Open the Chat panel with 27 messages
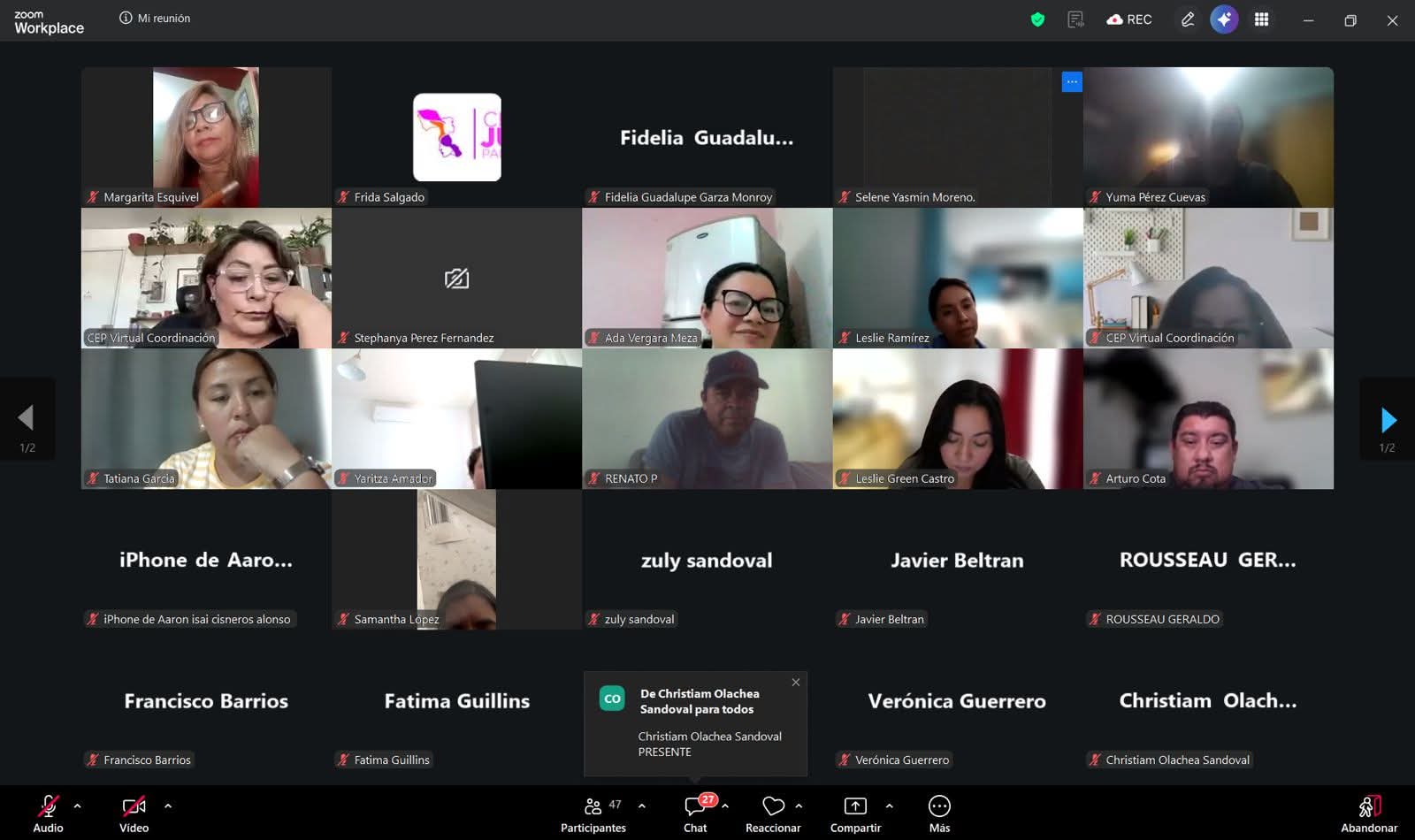 click(x=695, y=813)
